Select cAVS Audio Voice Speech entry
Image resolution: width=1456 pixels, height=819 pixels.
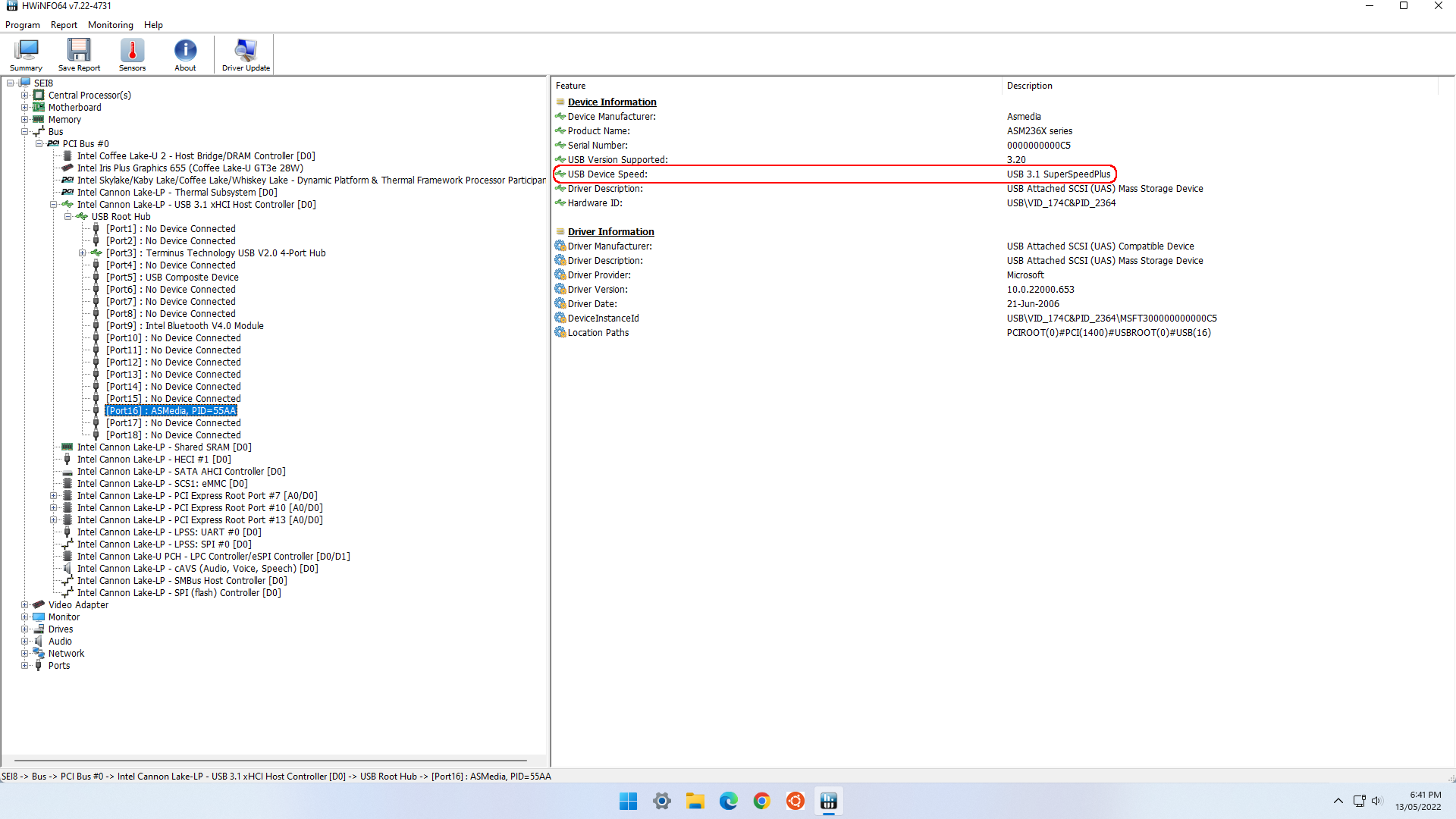point(197,569)
